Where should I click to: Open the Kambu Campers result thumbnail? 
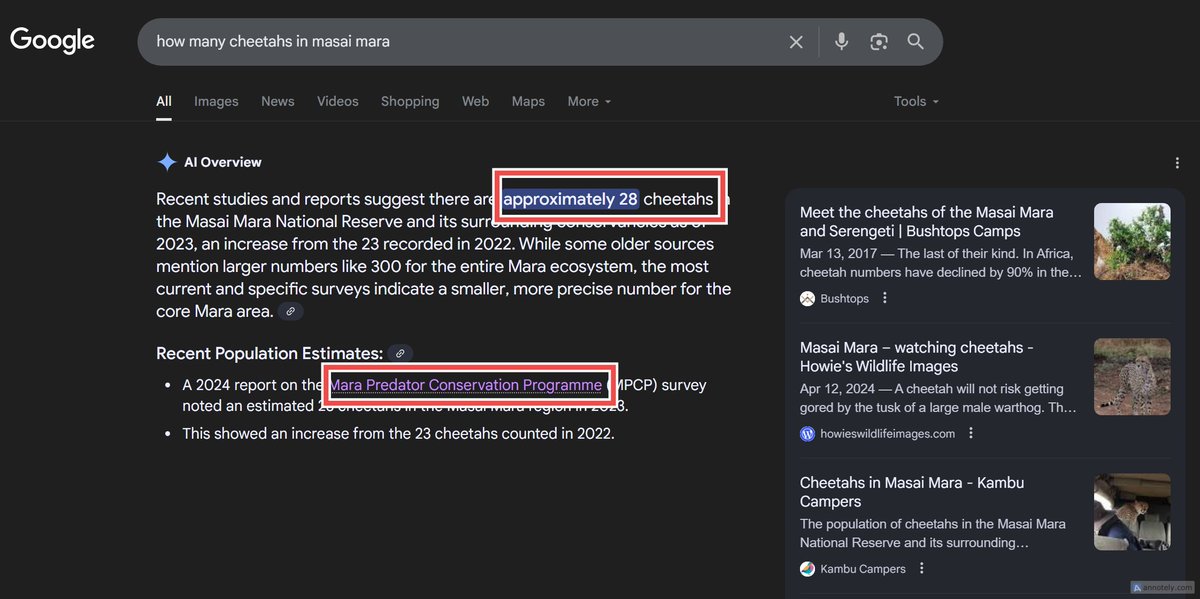[1132, 512]
